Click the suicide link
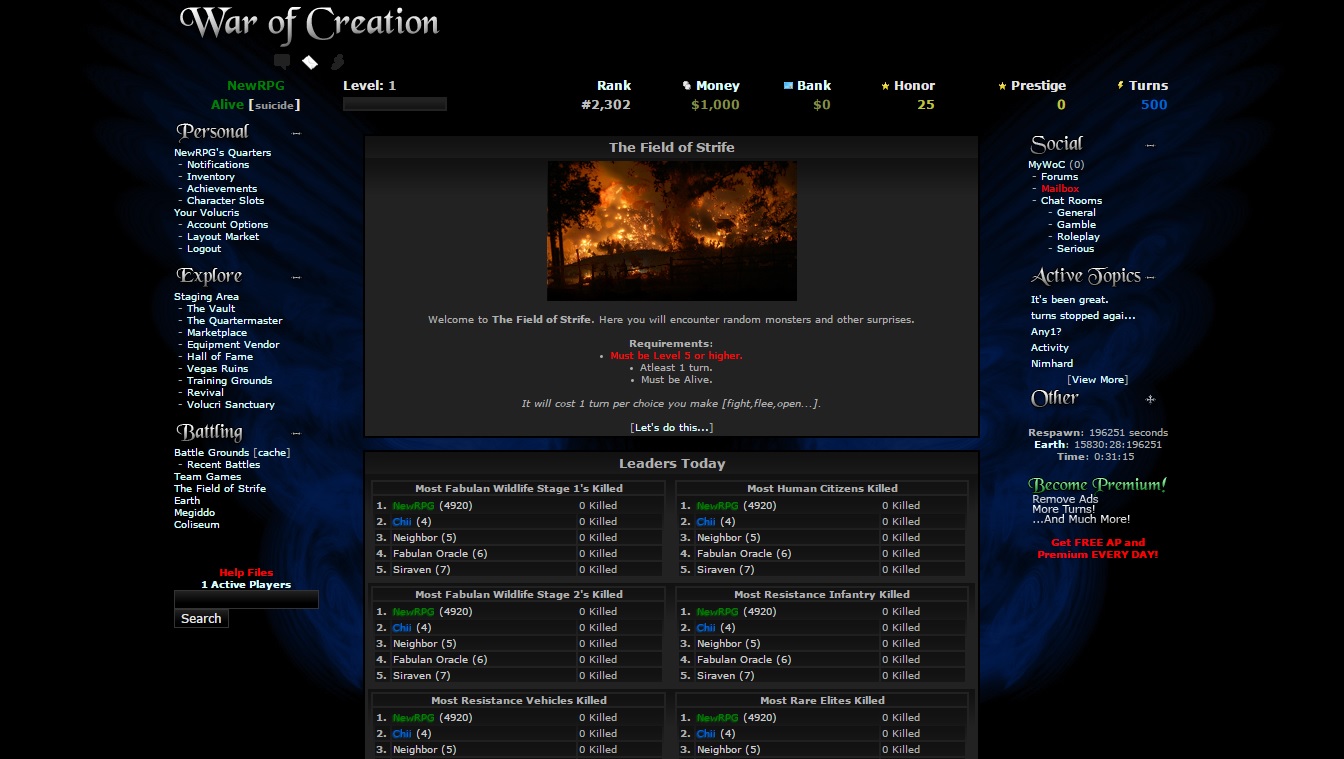 [x=274, y=105]
